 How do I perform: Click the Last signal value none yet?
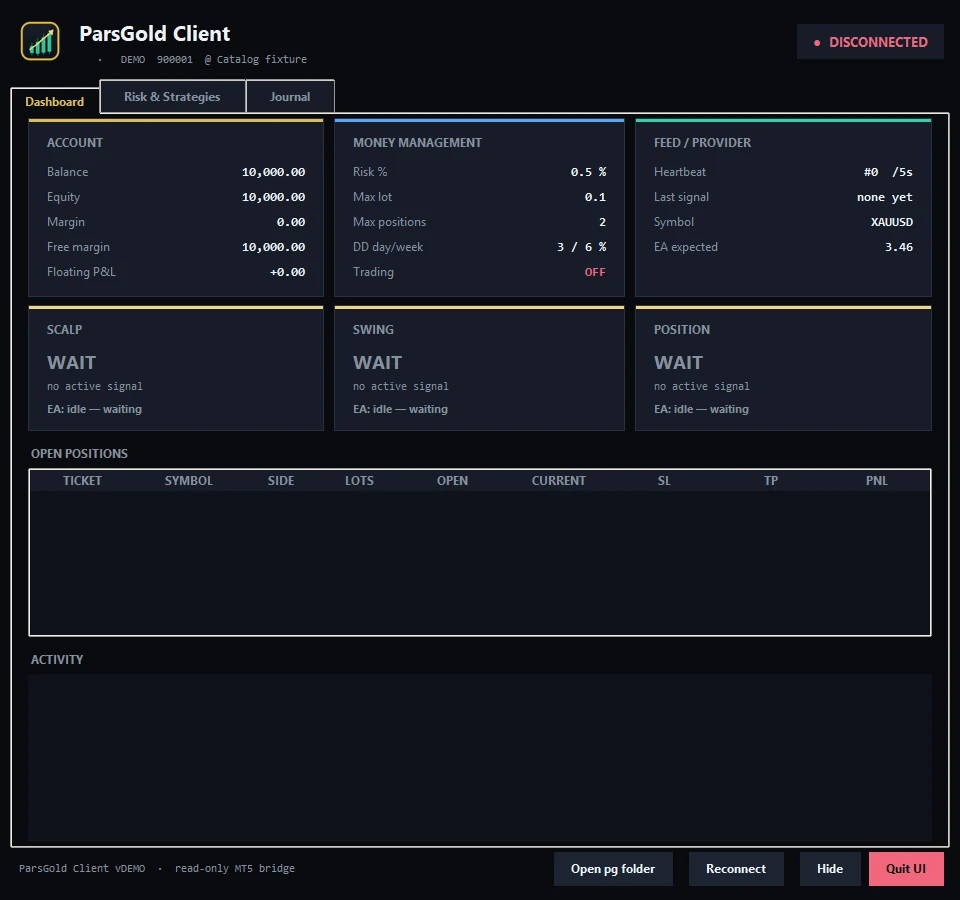click(885, 197)
